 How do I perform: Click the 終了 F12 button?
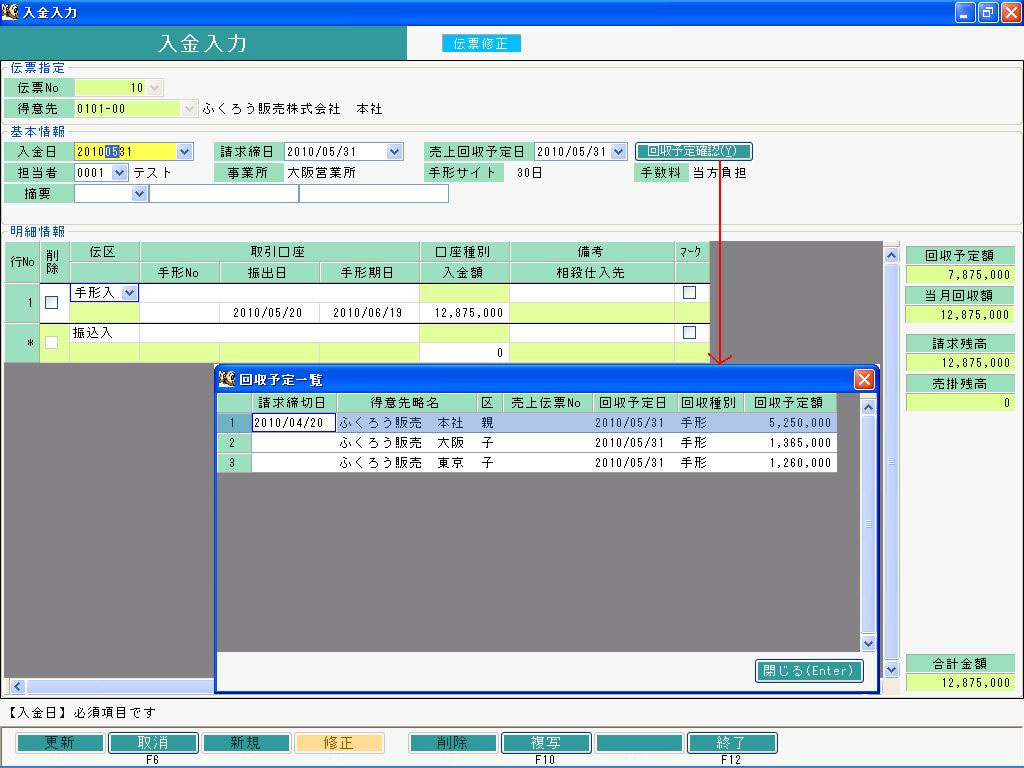pyautogui.click(x=731, y=743)
